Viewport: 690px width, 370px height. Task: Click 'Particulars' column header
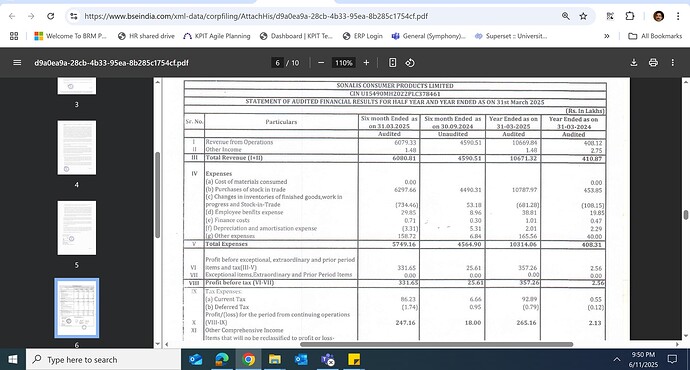(x=281, y=122)
